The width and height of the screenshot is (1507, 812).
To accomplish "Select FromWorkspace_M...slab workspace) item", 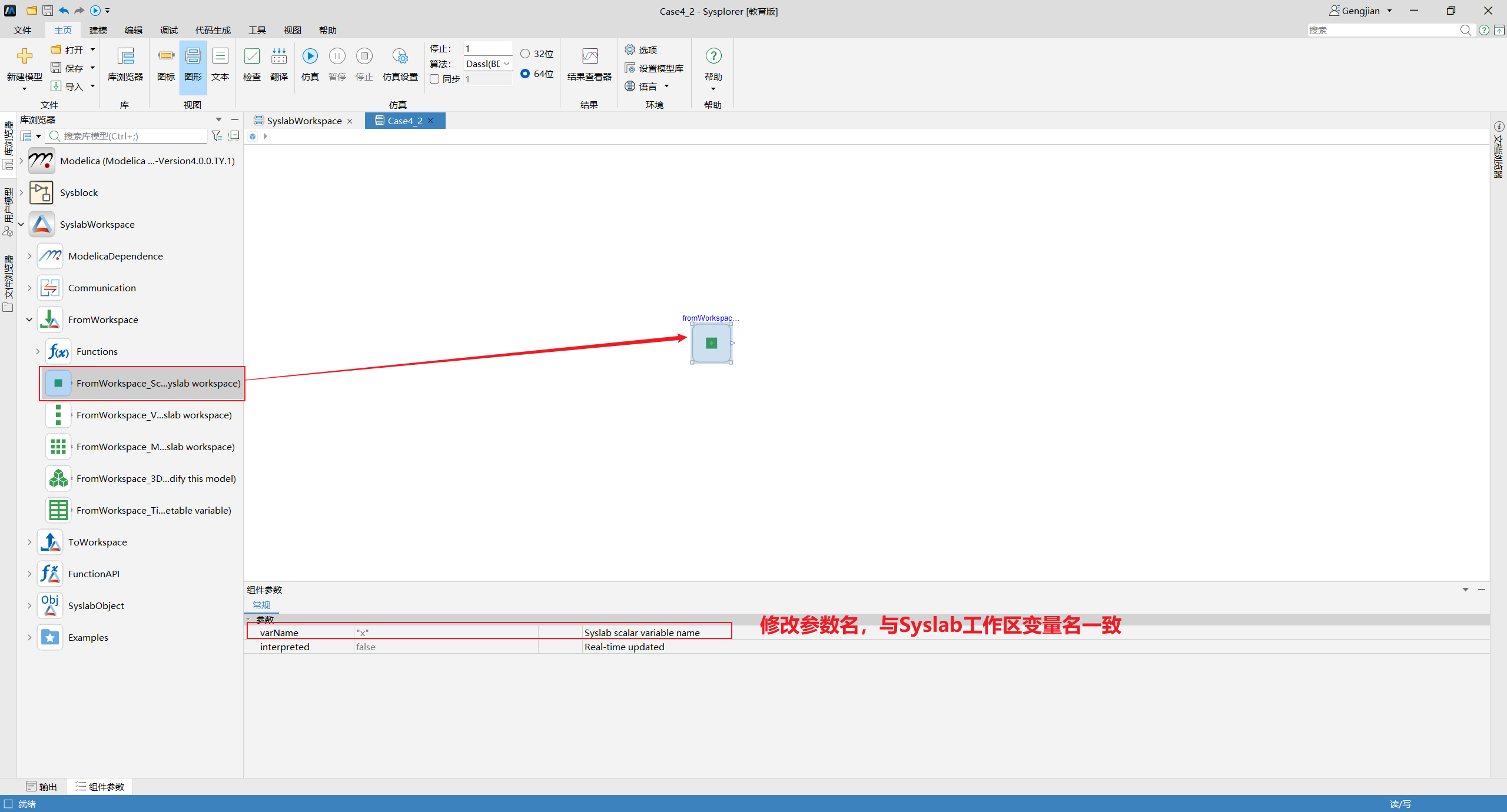I will (x=141, y=447).
